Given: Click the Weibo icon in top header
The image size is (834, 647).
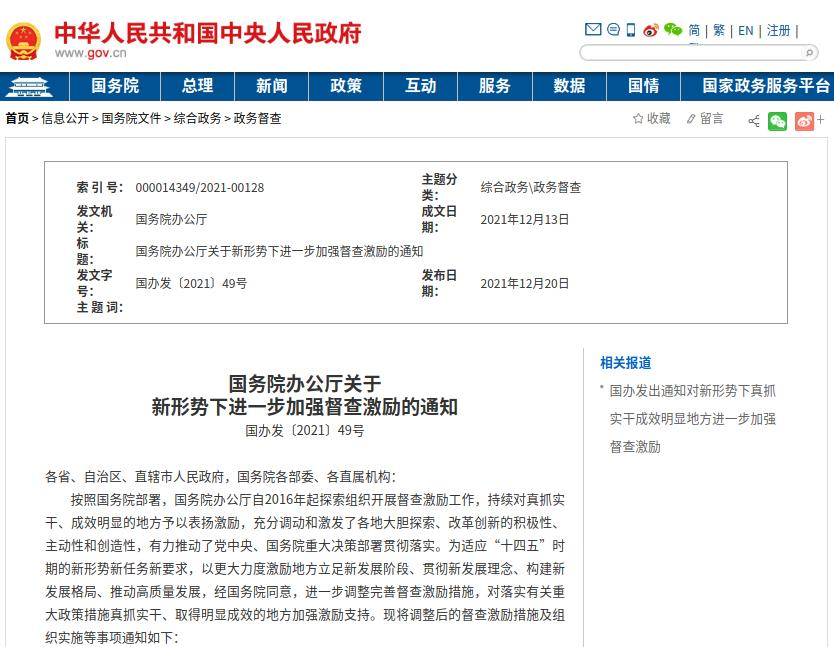Looking at the screenshot, I should (x=651, y=30).
